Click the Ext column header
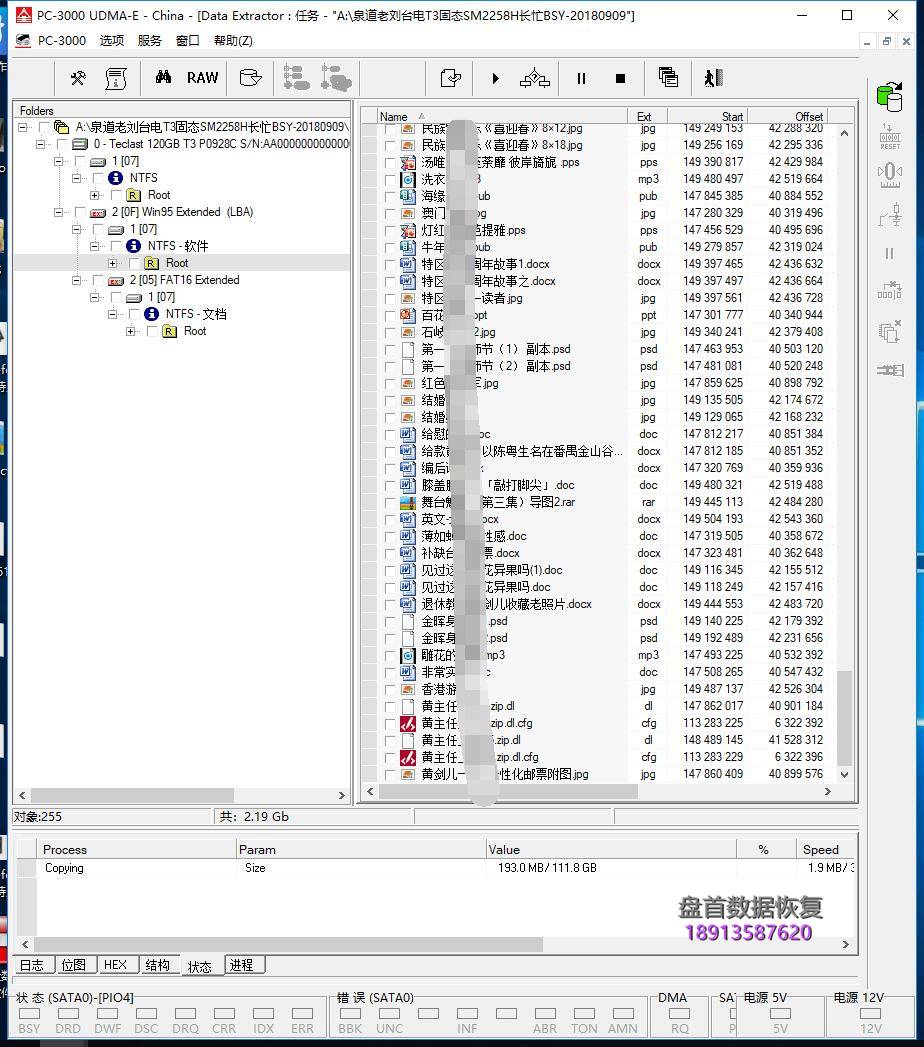The height and width of the screenshot is (1047, 924). (x=644, y=117)
